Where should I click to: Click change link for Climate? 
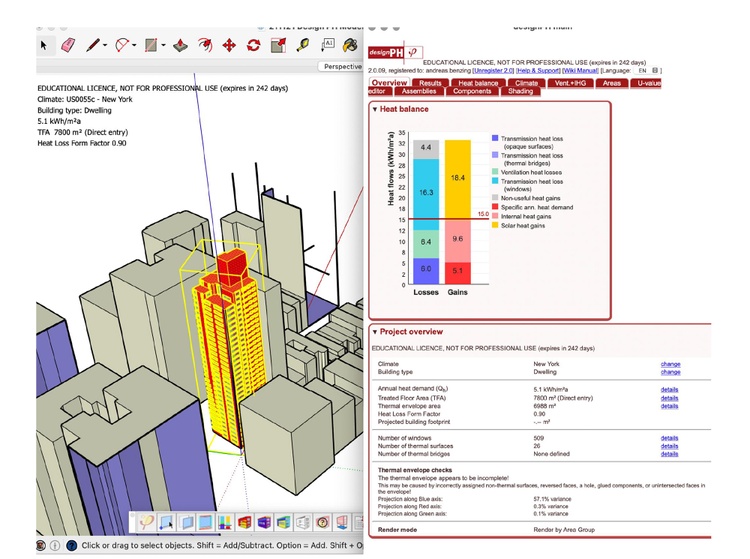[x=670, y=364]
